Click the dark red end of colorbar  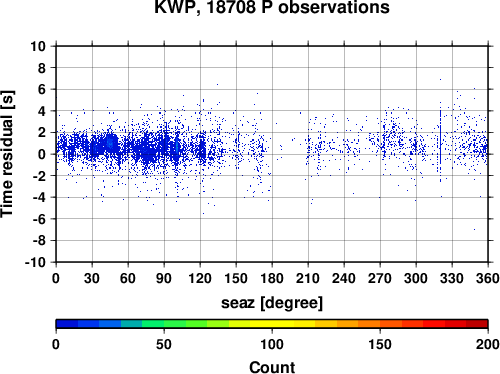point(477,324)
